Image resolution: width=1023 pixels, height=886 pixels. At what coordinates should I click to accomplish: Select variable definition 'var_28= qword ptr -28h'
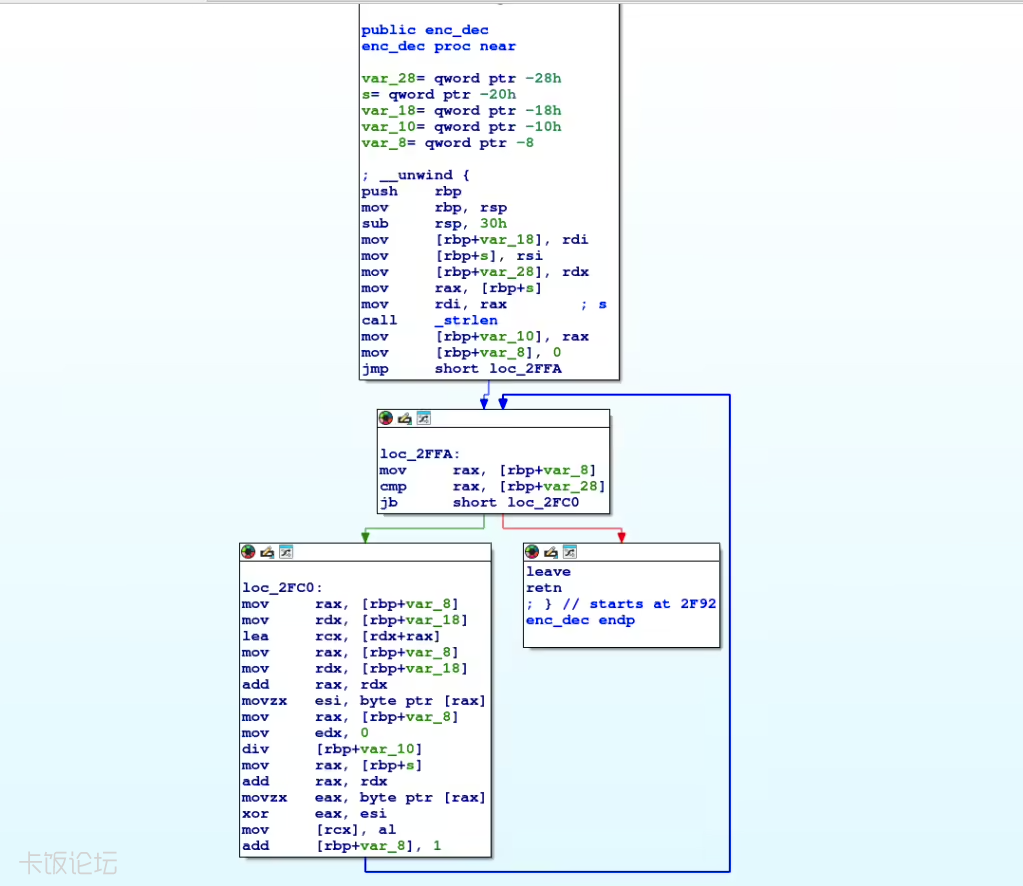click(x=461, y=78)
